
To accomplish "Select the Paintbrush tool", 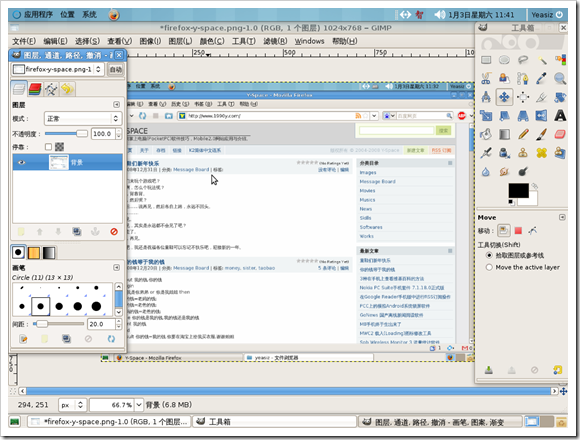I will (x=542, y=134).
